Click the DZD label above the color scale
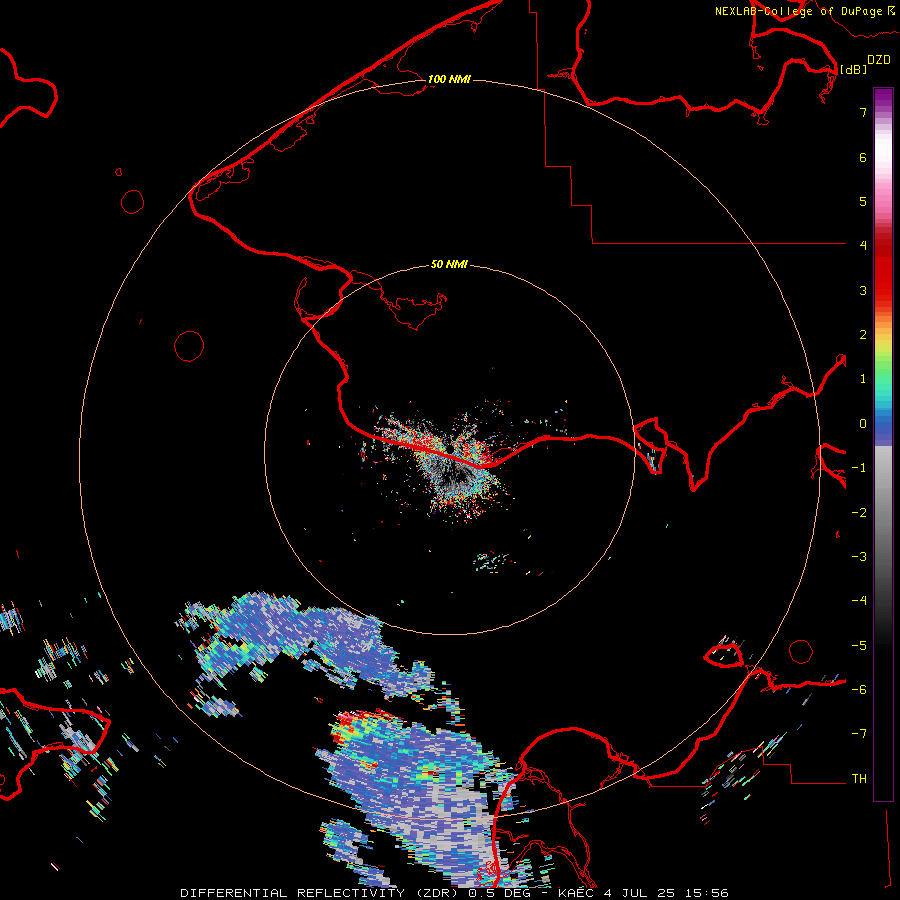 879,60
